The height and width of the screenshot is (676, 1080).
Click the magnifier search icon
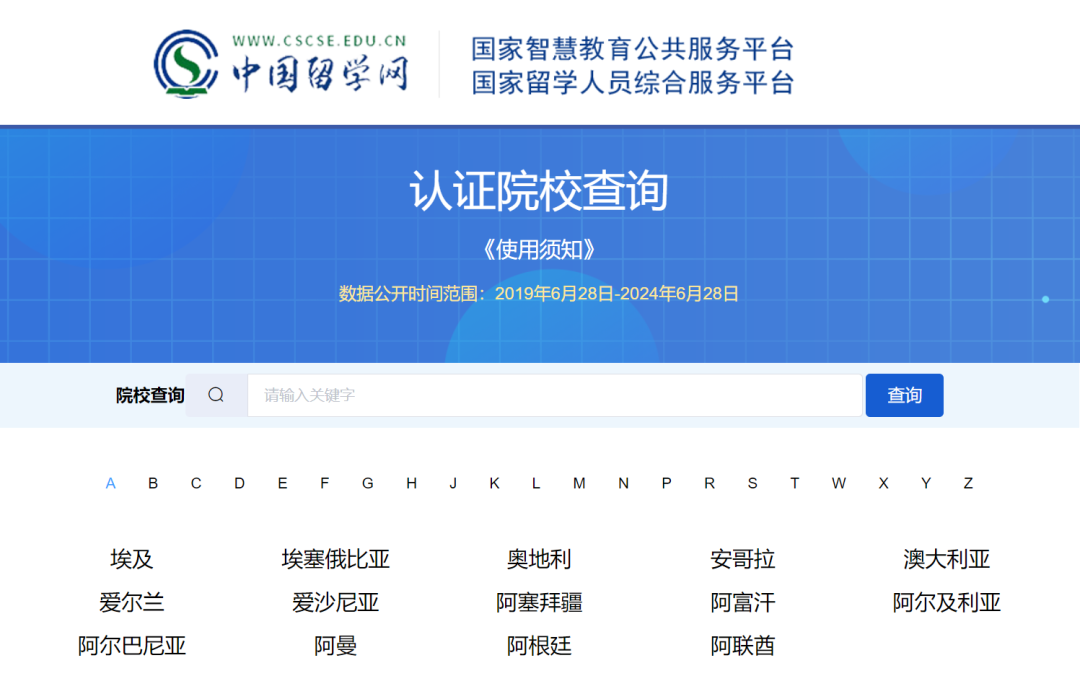(216, 395)
